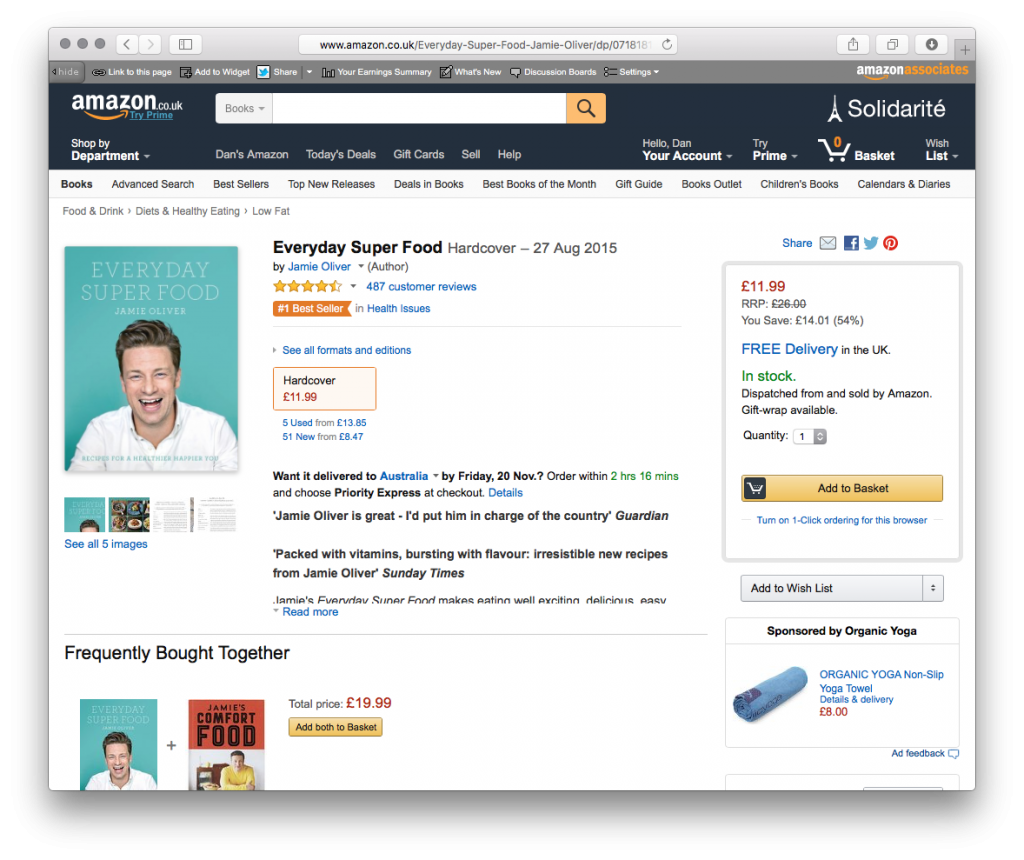Open the 487 customer reviews link
1024x860 pixels.
click(421, 287)
